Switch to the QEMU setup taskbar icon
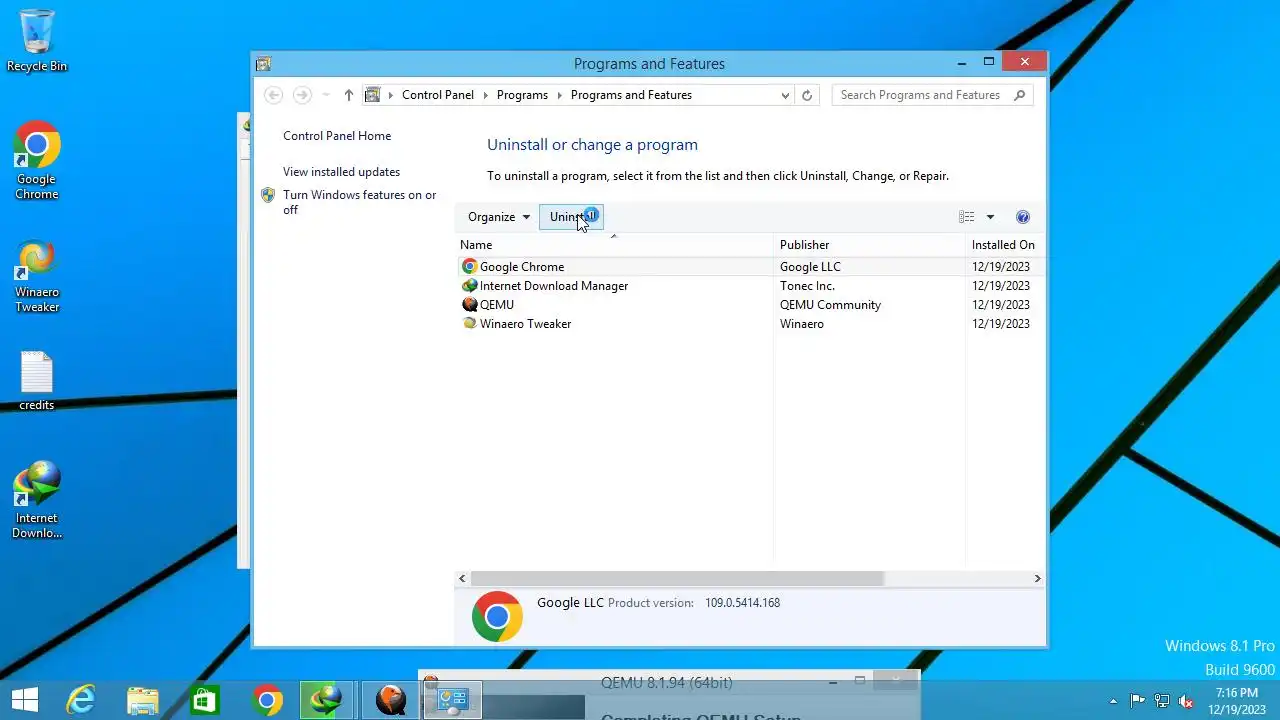The image size is (1280, 720). [391, 700]
